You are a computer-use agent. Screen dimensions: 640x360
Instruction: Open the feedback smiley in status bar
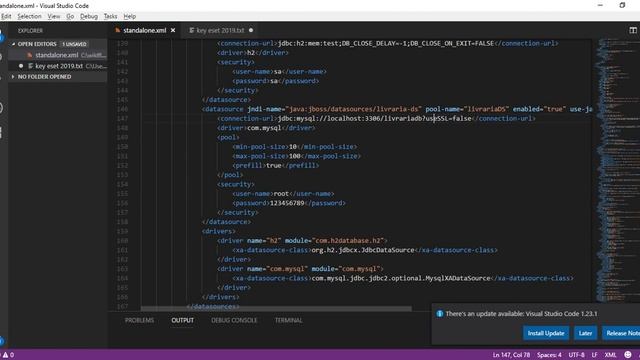tap(628, 355)
